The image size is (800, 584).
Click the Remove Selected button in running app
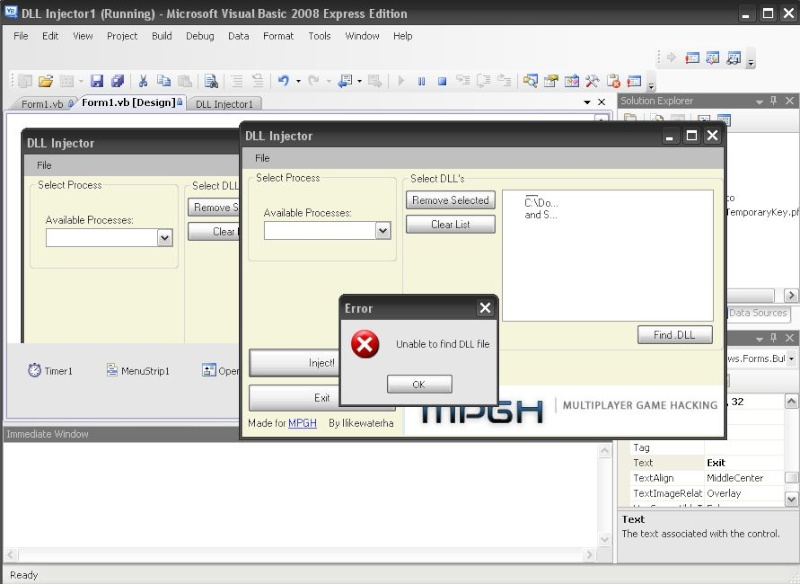click(451, 200)
